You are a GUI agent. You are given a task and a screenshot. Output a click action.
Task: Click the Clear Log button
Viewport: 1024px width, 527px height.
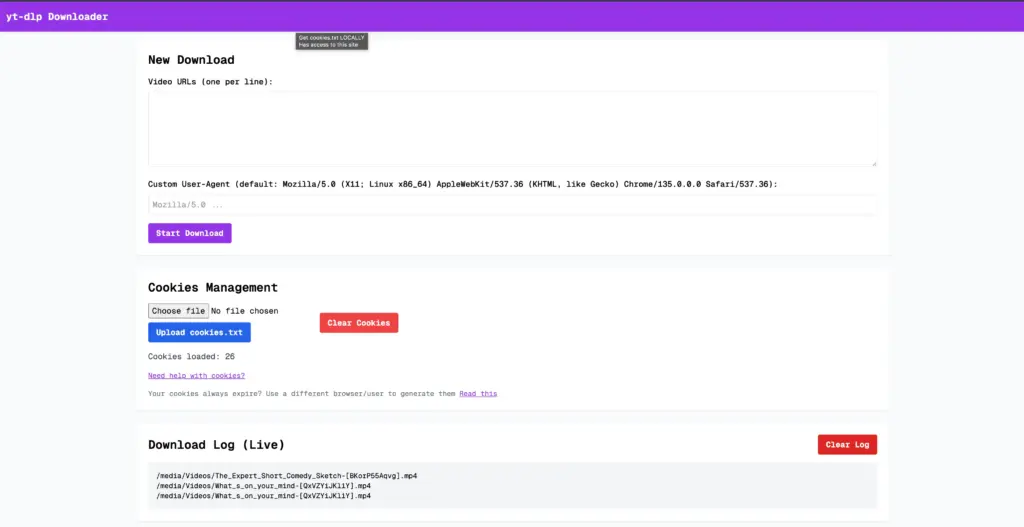click(x=847, y=445)
